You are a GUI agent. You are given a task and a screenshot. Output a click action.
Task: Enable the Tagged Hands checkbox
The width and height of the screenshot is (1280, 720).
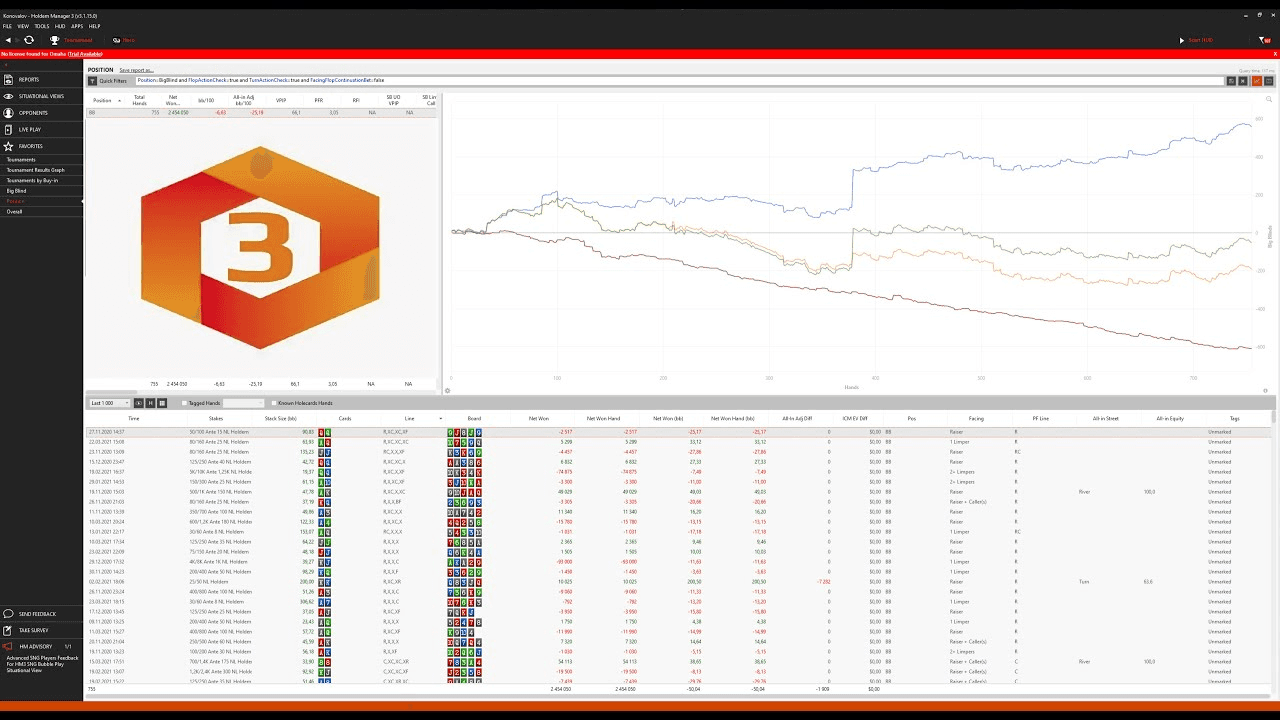tap(185, 403)
